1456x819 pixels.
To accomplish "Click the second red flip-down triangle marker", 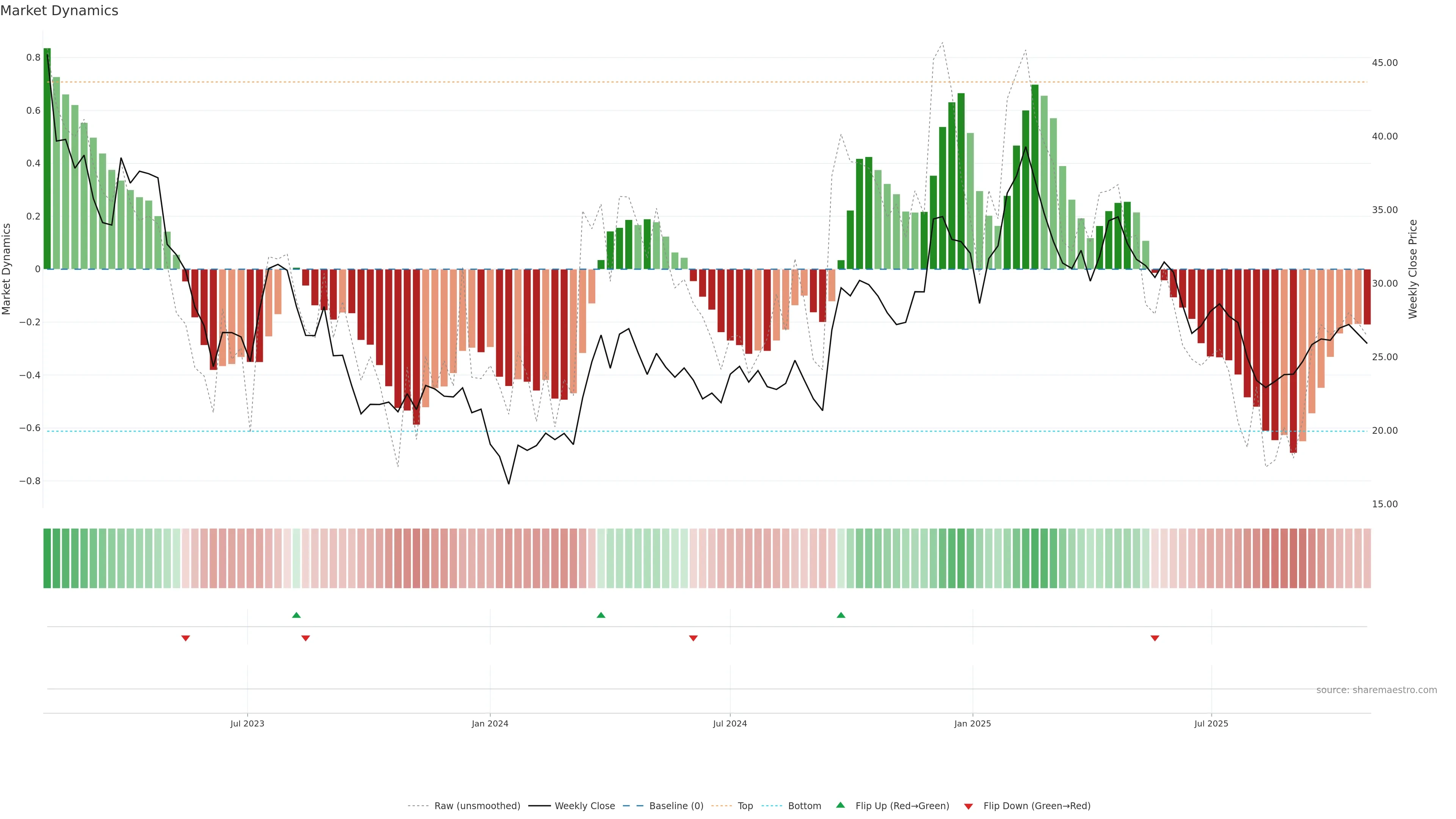I will point(306,638).
